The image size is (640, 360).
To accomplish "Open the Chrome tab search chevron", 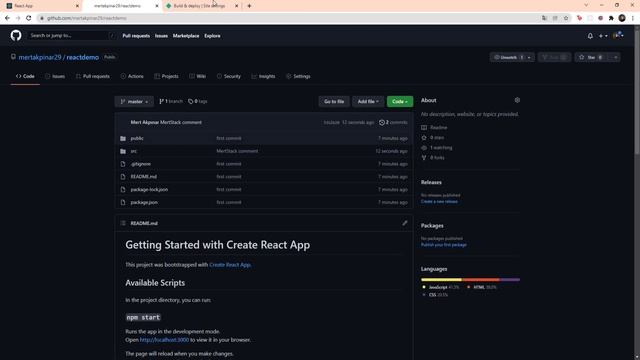I will (x=586, y=5).
